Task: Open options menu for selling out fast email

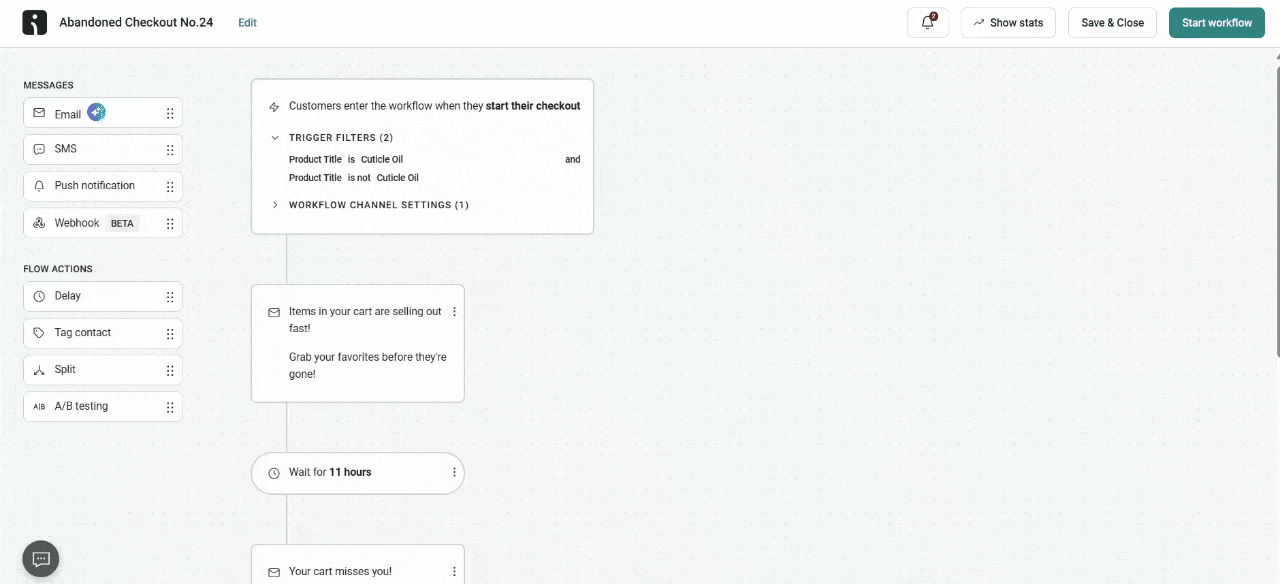Action: click(x=454, y=312)
